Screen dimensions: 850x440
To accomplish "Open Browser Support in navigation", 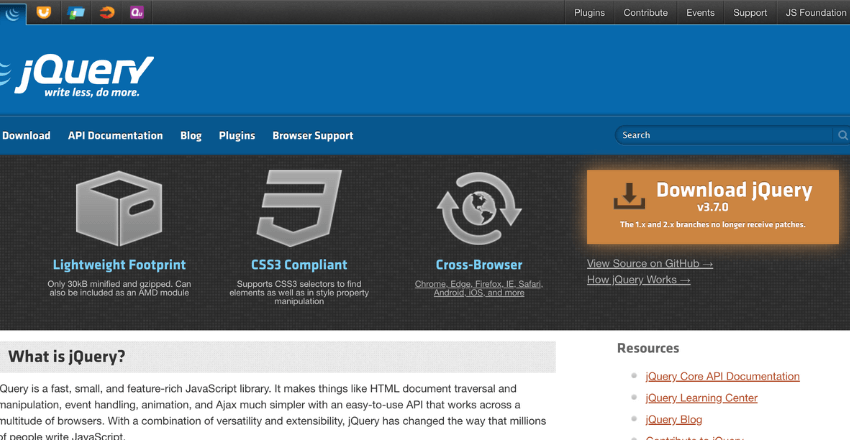I will click(312, 136).
